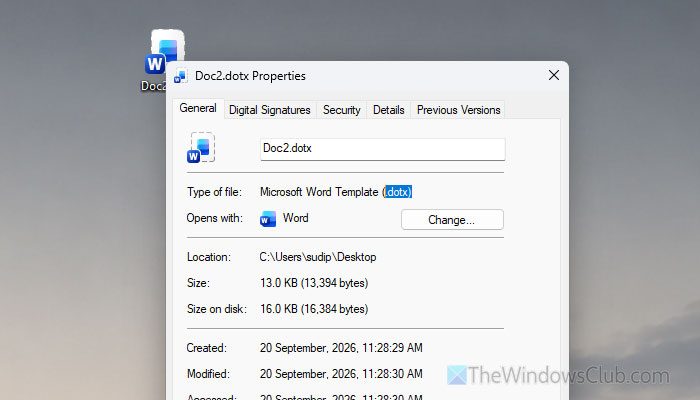Click the Change... button for default app
Viewport: 700px width, 400px height.
pyautogui.click(x=452, y=220)
